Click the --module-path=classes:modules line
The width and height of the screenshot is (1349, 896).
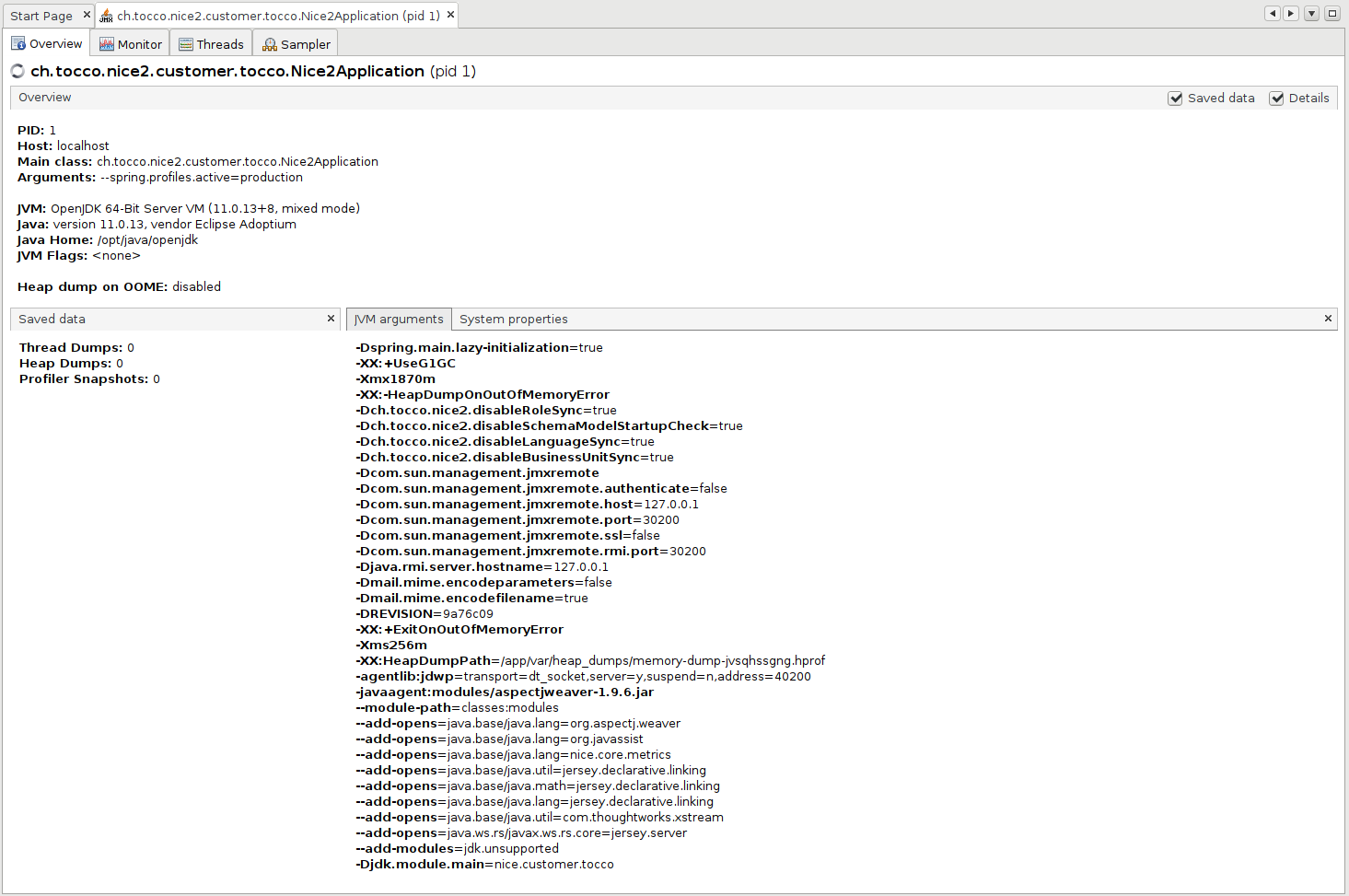pos(457,707)
